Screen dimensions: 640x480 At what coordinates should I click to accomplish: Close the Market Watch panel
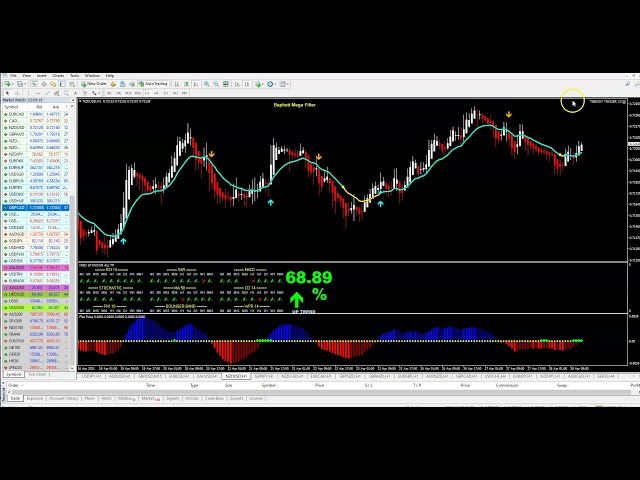coord(73,100)
